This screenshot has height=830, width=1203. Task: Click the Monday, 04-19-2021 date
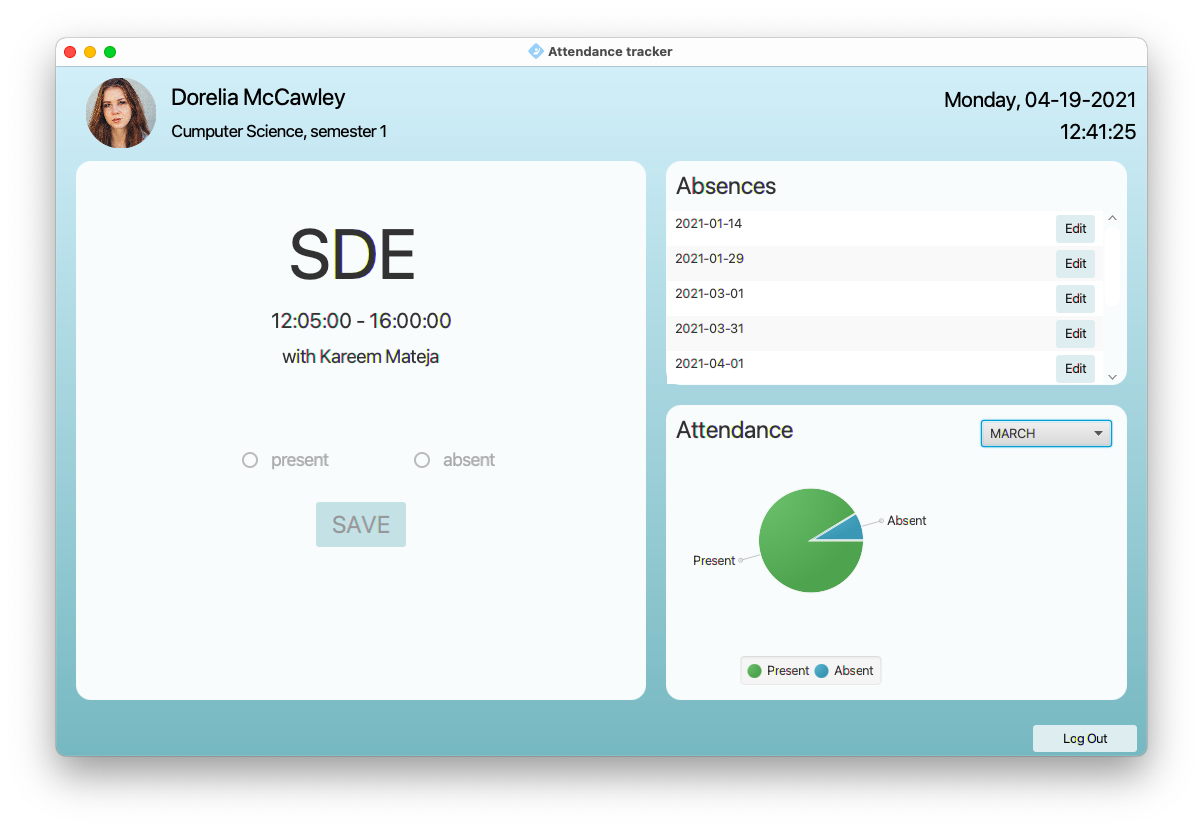(x=1040, y=100)
